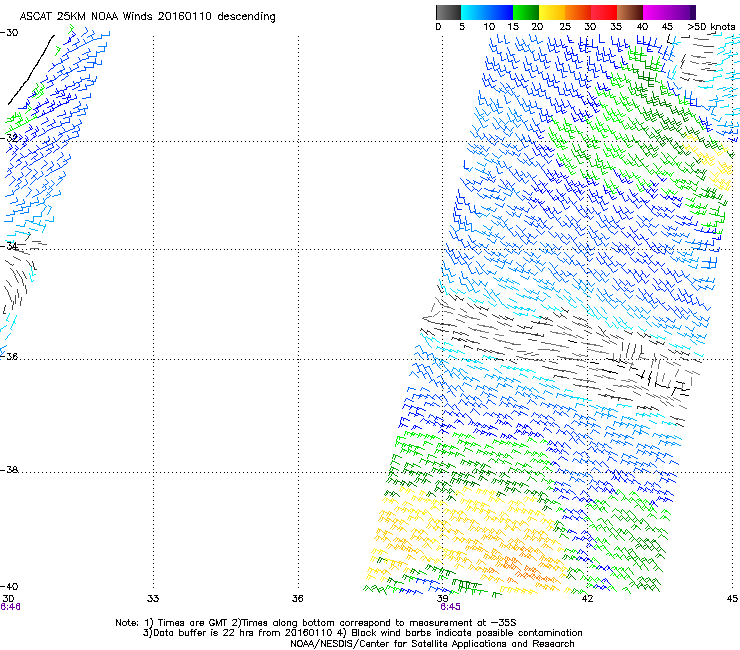
Task: Click the legend tick value '25'
Action: (565, 27)
